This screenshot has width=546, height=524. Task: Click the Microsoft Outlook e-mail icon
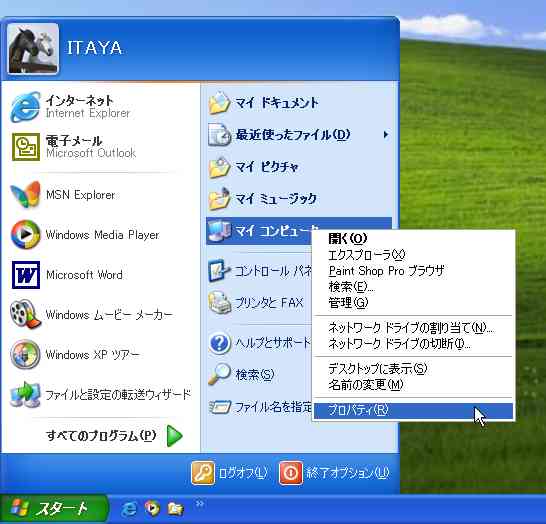25,147
